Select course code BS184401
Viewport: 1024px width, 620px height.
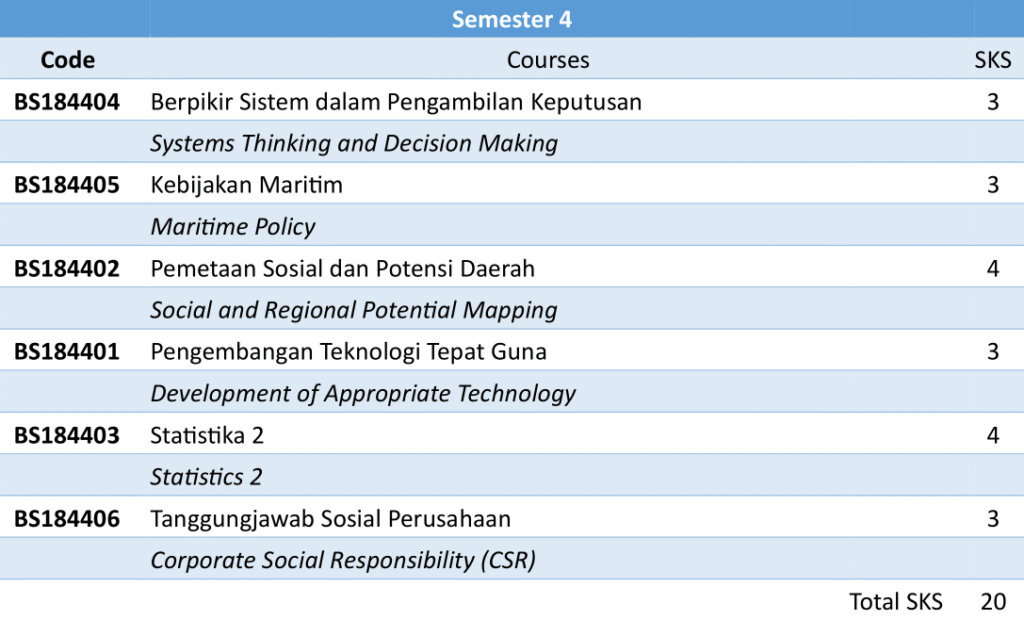click(66, 352)
